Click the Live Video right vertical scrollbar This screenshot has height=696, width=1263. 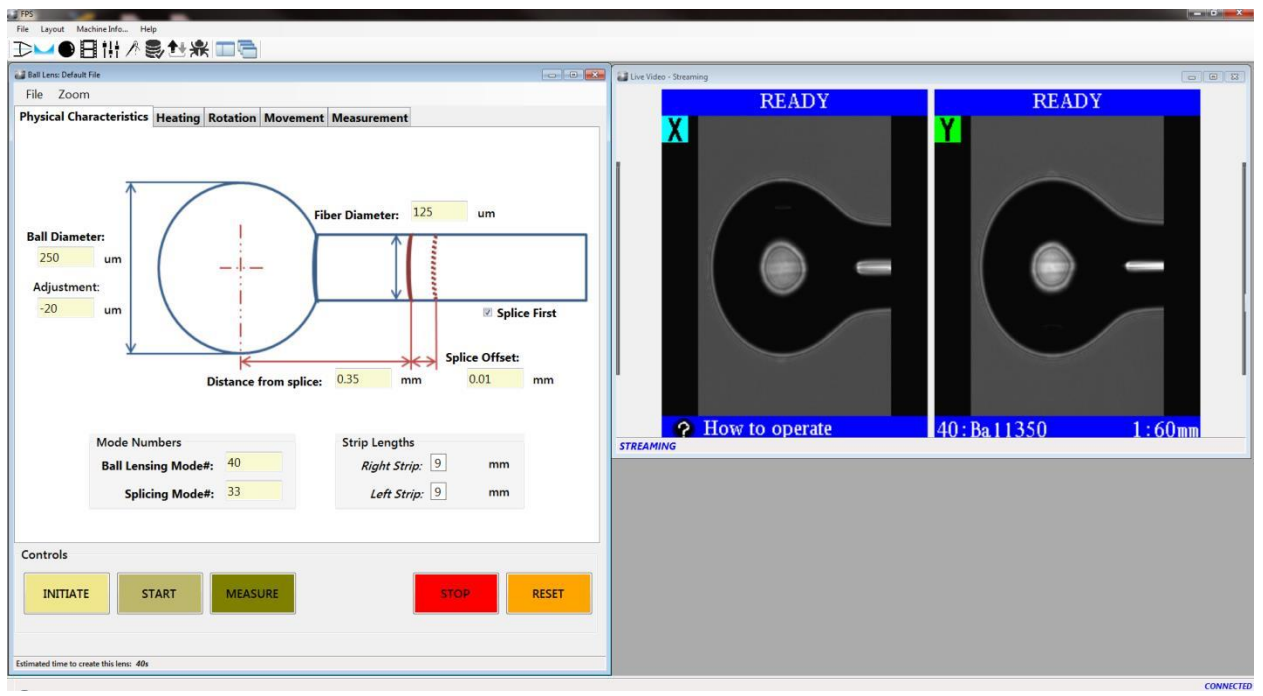[x=1244, y=268]
